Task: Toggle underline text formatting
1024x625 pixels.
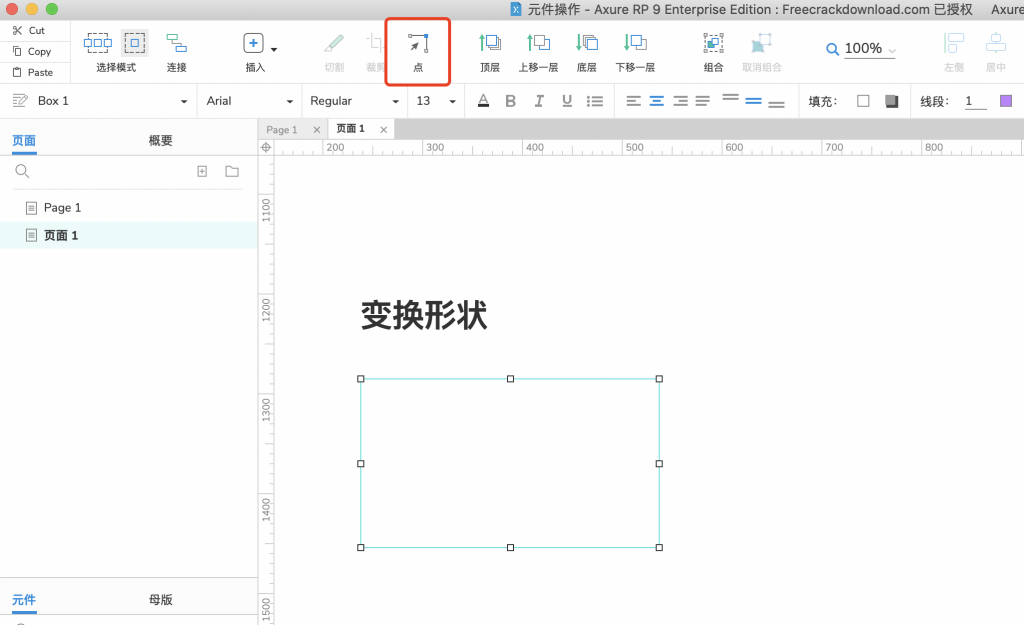Action: point(567,101)
